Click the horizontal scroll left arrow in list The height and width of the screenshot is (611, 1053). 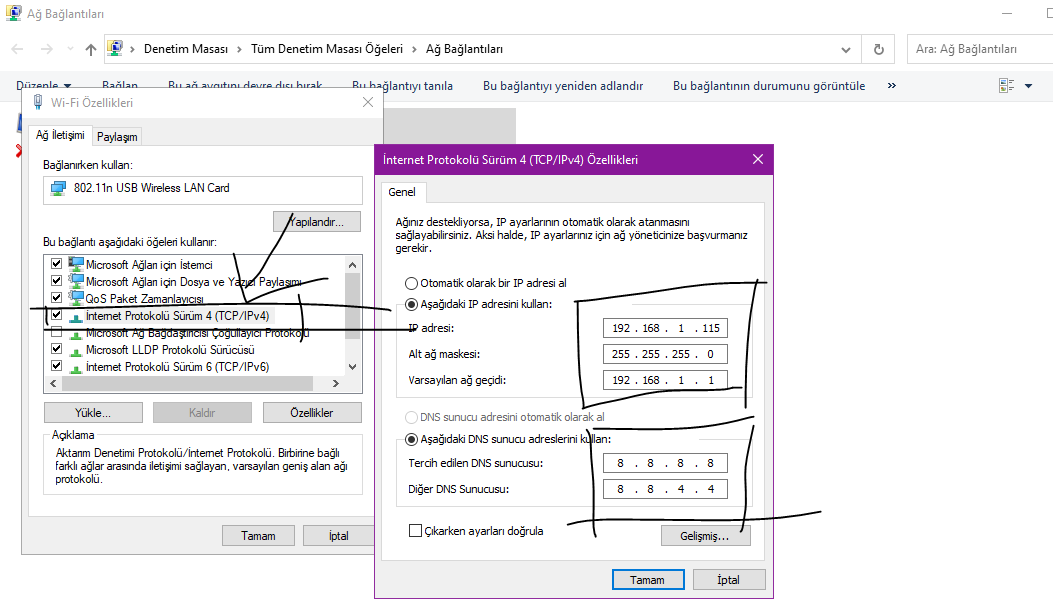53,383
